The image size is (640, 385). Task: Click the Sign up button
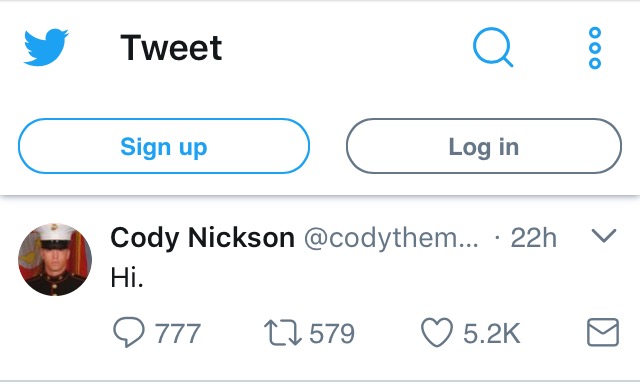coord(164,146)
